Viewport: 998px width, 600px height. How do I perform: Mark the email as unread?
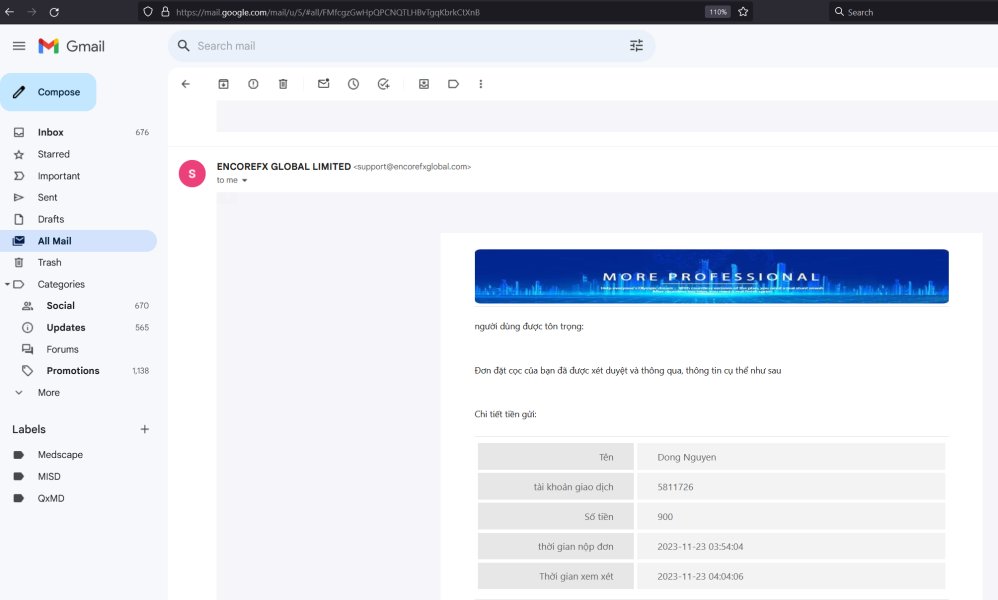point(323,84)
